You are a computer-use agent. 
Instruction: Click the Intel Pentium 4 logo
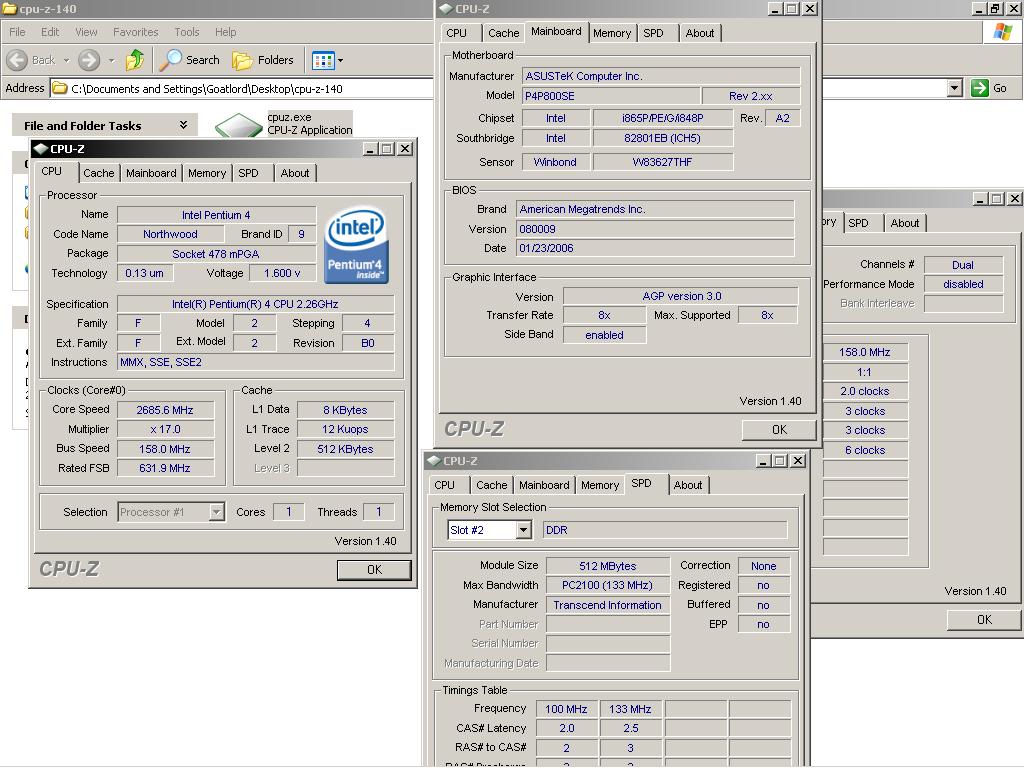pos(357,246)
